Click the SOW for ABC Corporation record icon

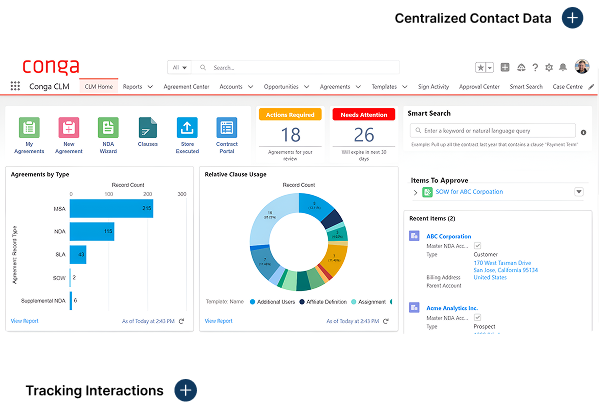click(427, 192)
